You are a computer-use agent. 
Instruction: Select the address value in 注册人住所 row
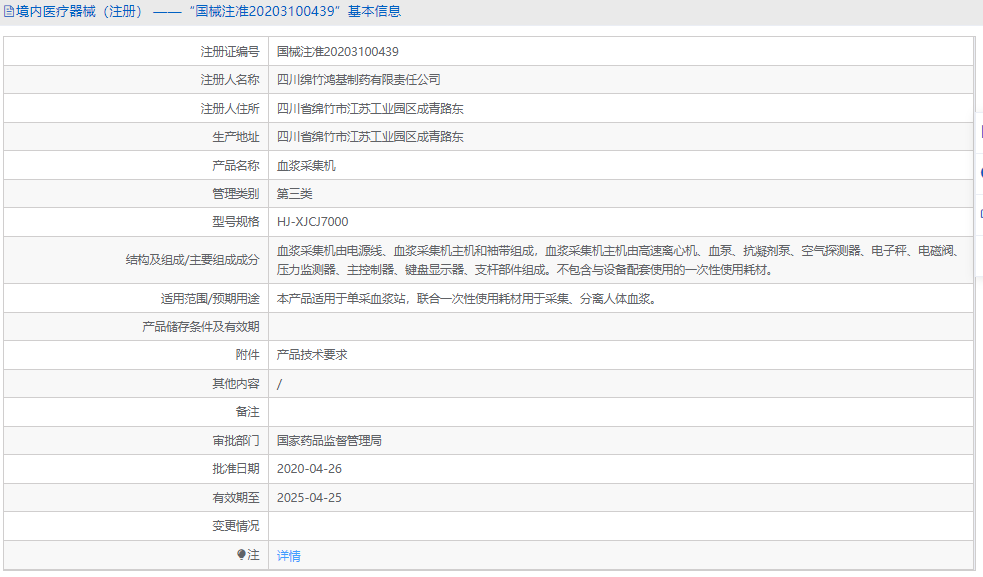[x=370, y=109]
